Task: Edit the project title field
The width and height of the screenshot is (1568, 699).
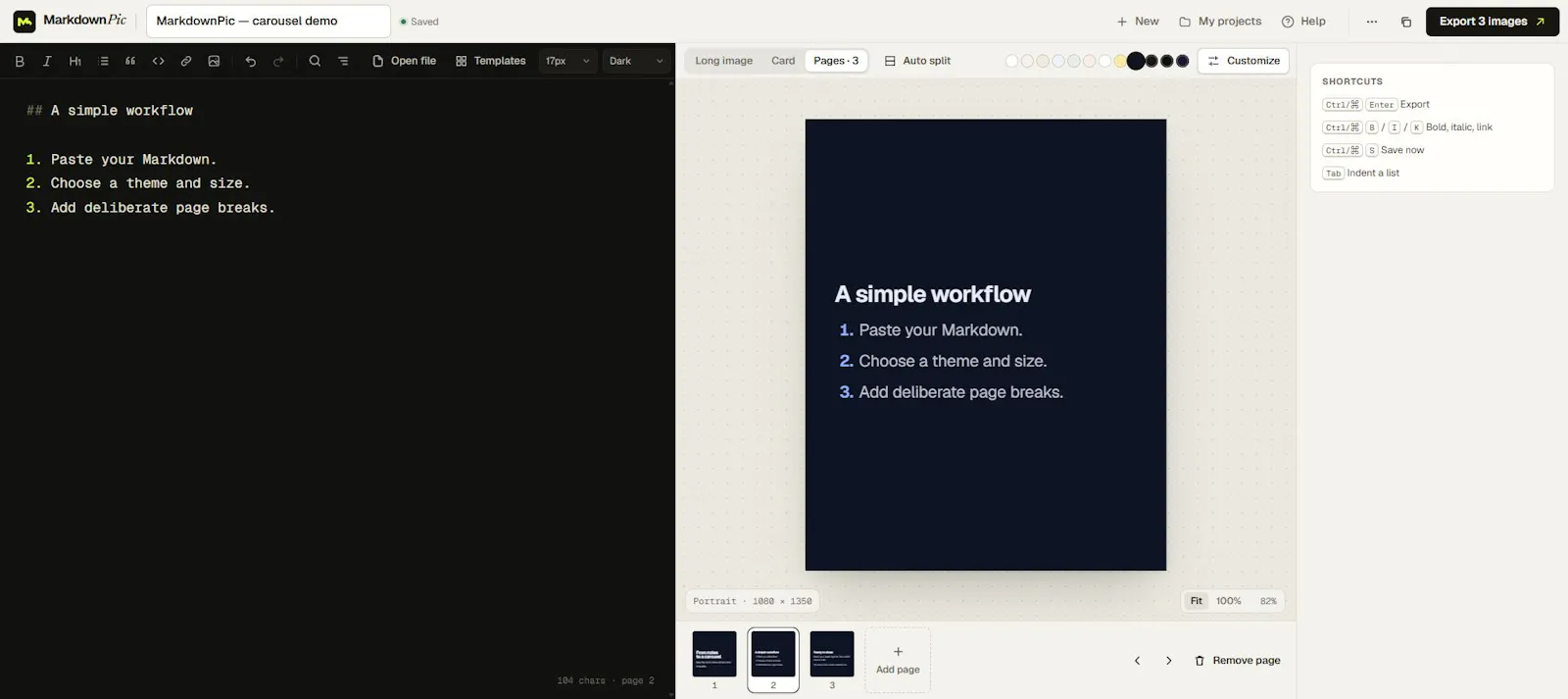Action: click(269, 22)
